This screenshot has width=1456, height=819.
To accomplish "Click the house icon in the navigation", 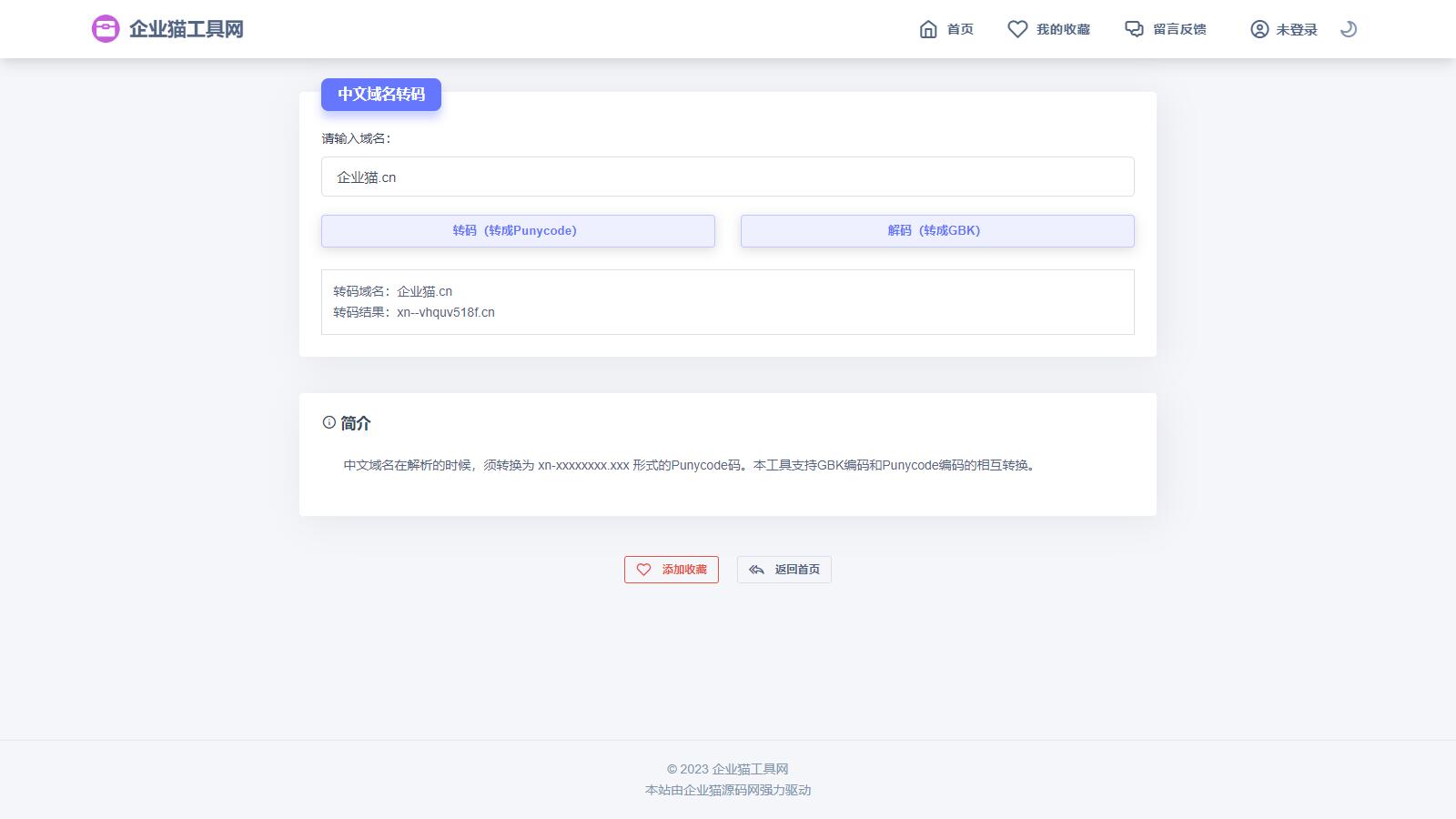I will pyautogui.click(x=928, y=29).
